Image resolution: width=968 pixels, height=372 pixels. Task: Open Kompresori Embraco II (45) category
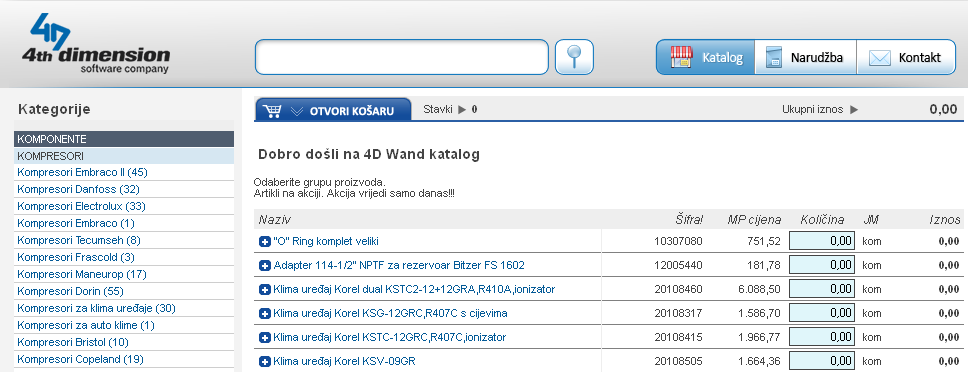coord(83,172)
